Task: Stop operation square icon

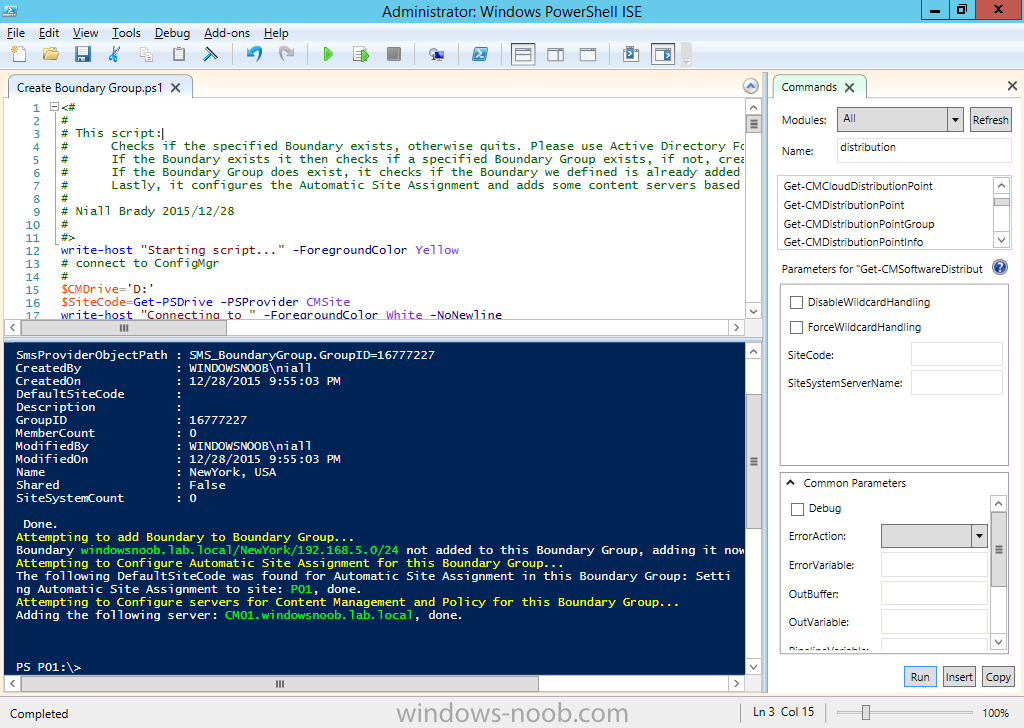Action: pos(393,54)
